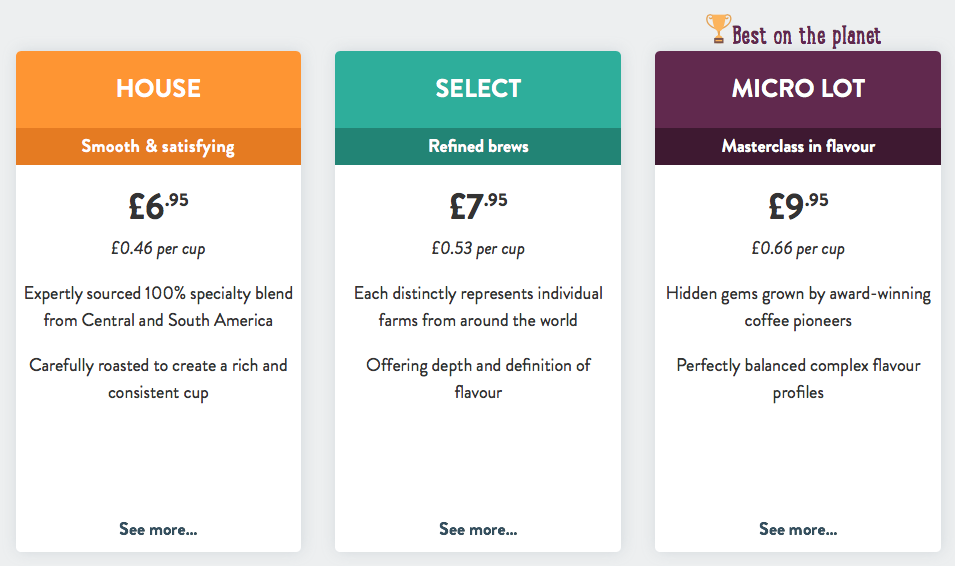Viewport: 955px width, 566px height.
Task: Select the purple MICRO LOT card header
Action: (798, 89)
